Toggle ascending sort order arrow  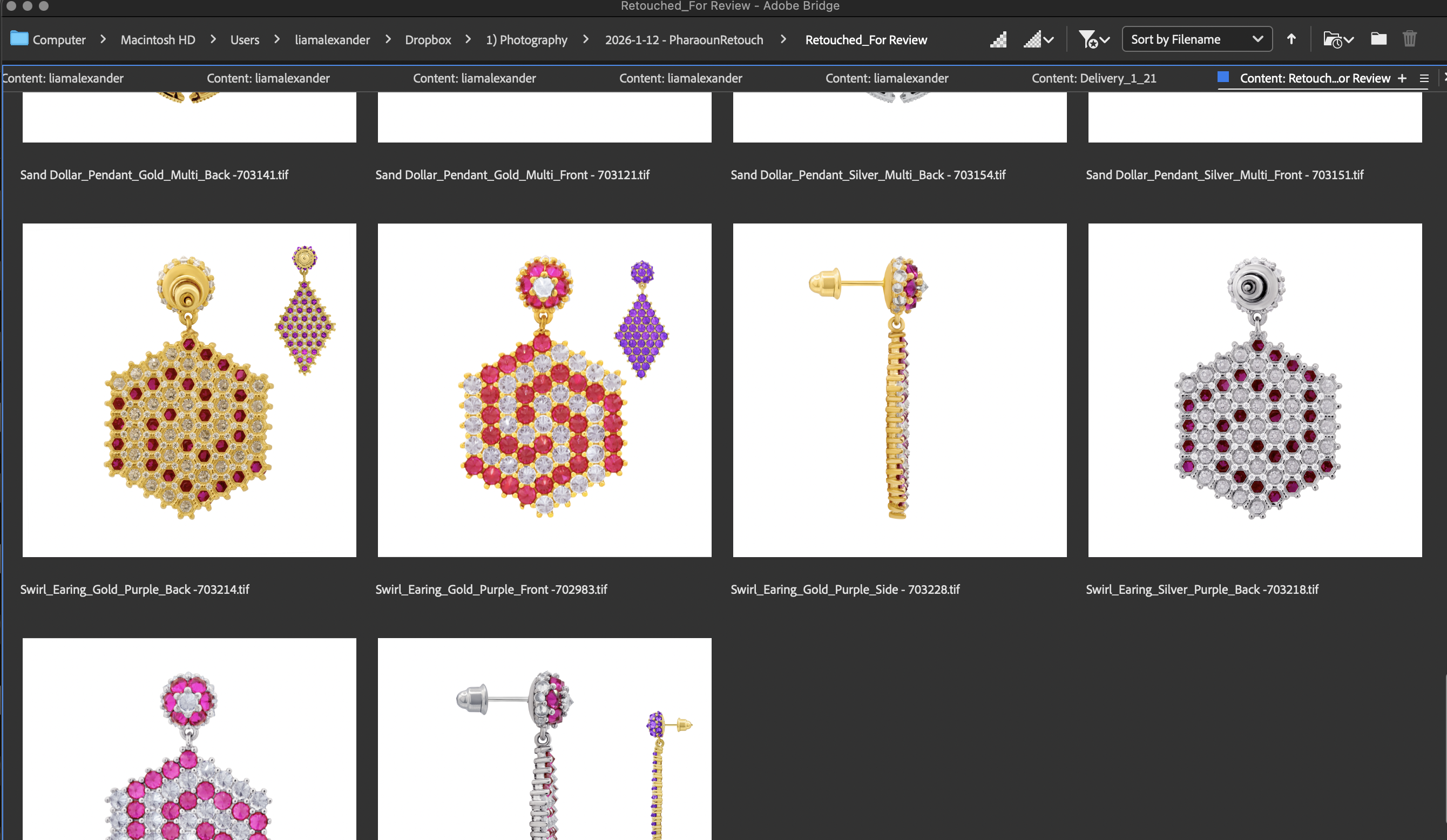pos(1291,39)
